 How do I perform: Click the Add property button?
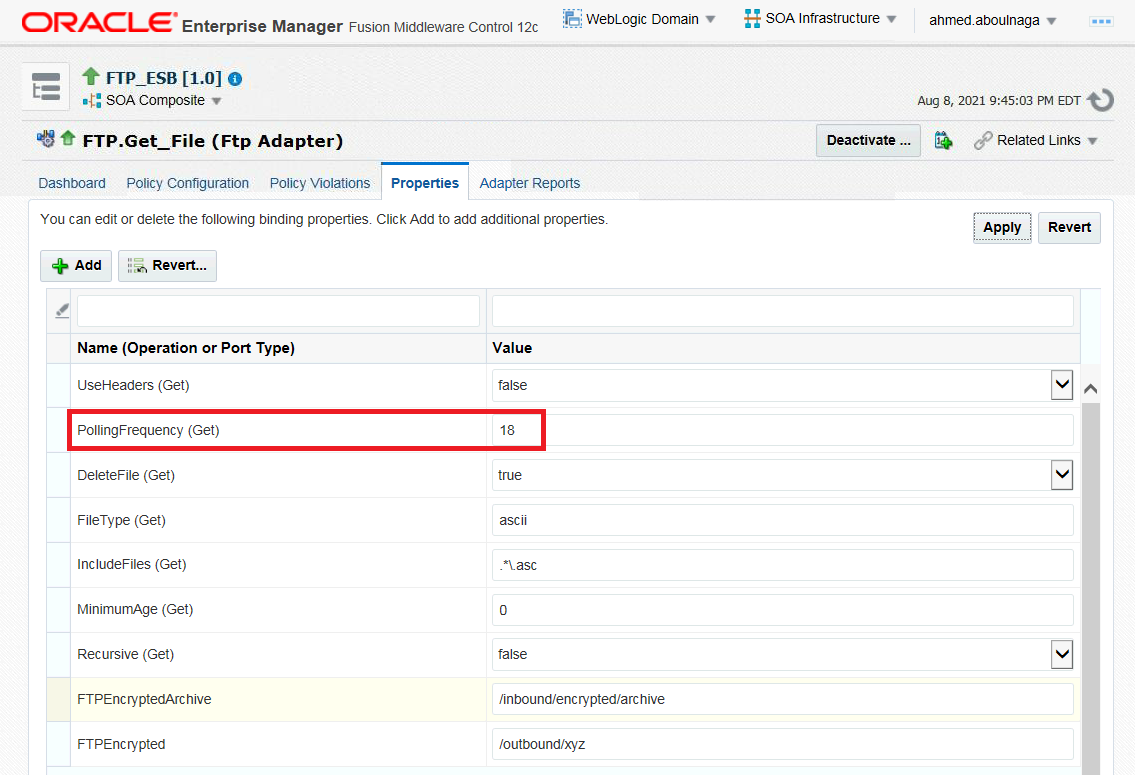tap(76, 265)
